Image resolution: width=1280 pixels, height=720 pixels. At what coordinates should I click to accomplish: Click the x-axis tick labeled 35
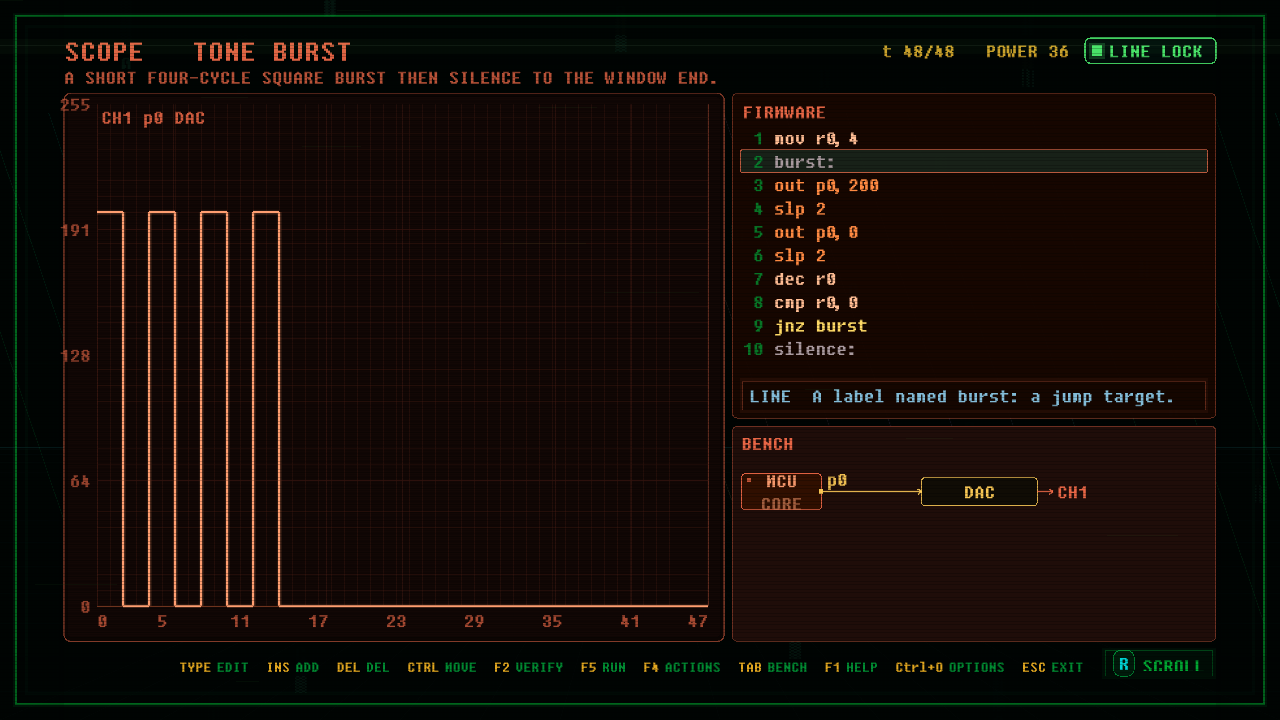(552, 621)
